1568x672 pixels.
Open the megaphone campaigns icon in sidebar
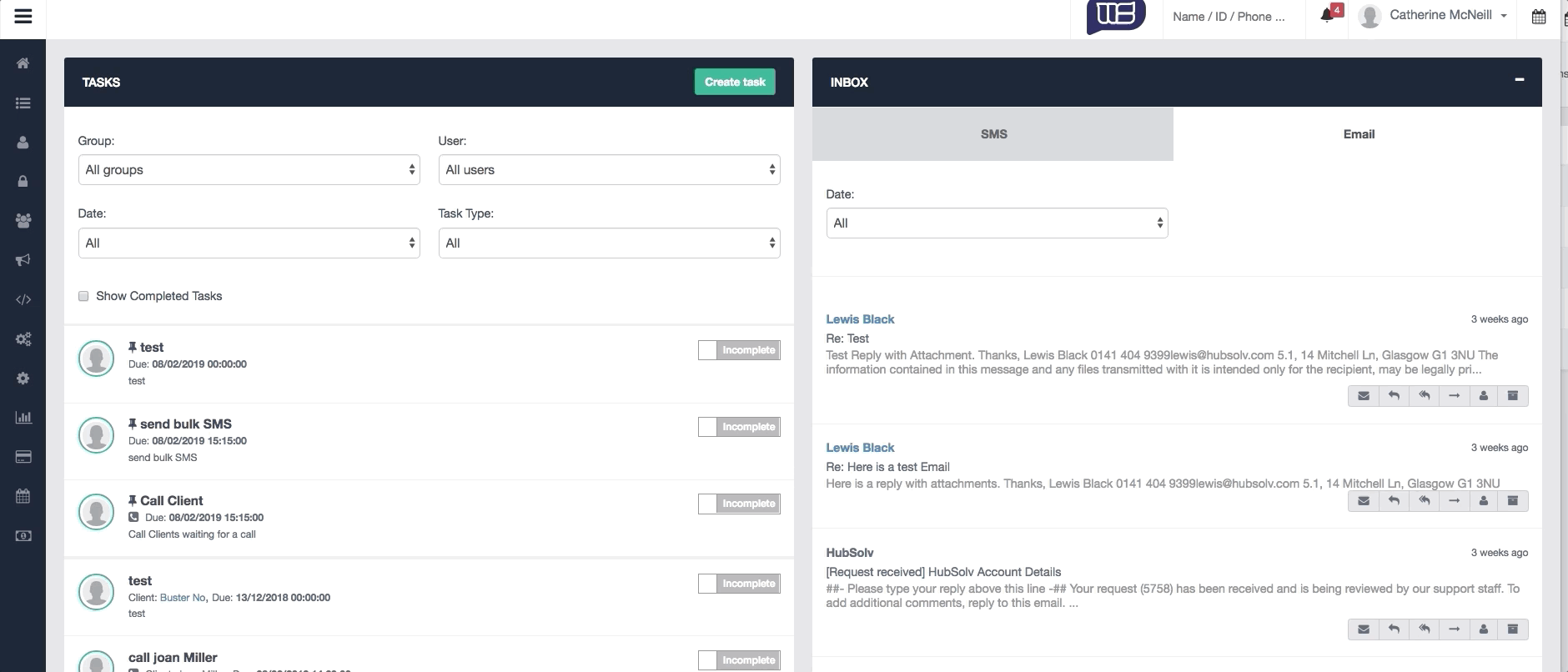pyautogui.click(x=23, y=260)
